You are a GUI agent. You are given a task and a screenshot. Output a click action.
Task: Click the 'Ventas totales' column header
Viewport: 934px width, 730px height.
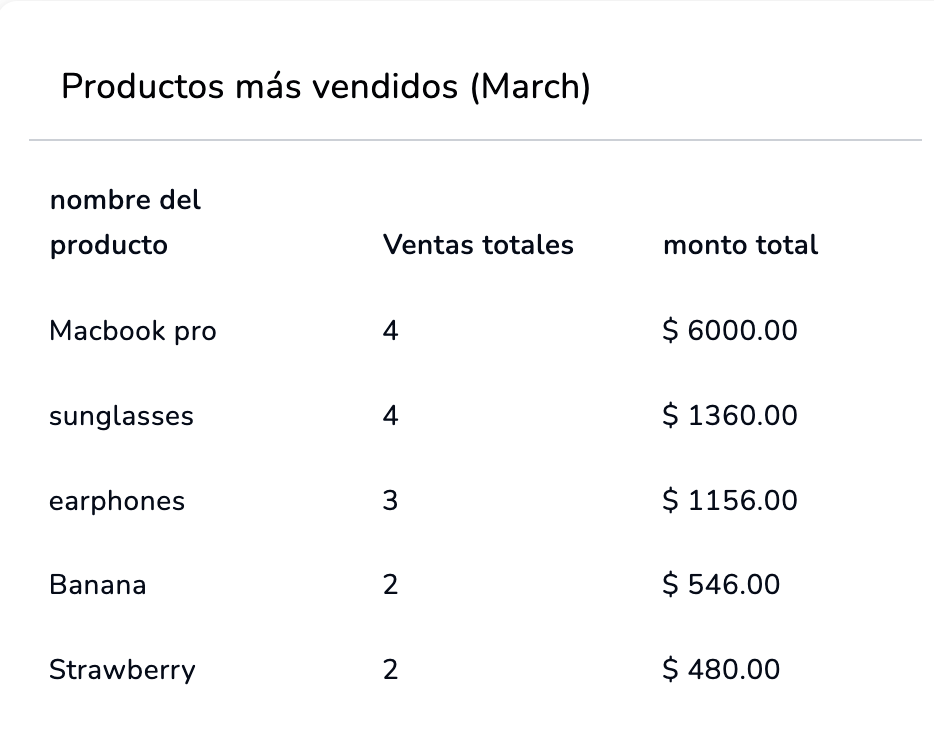[478, 245]
